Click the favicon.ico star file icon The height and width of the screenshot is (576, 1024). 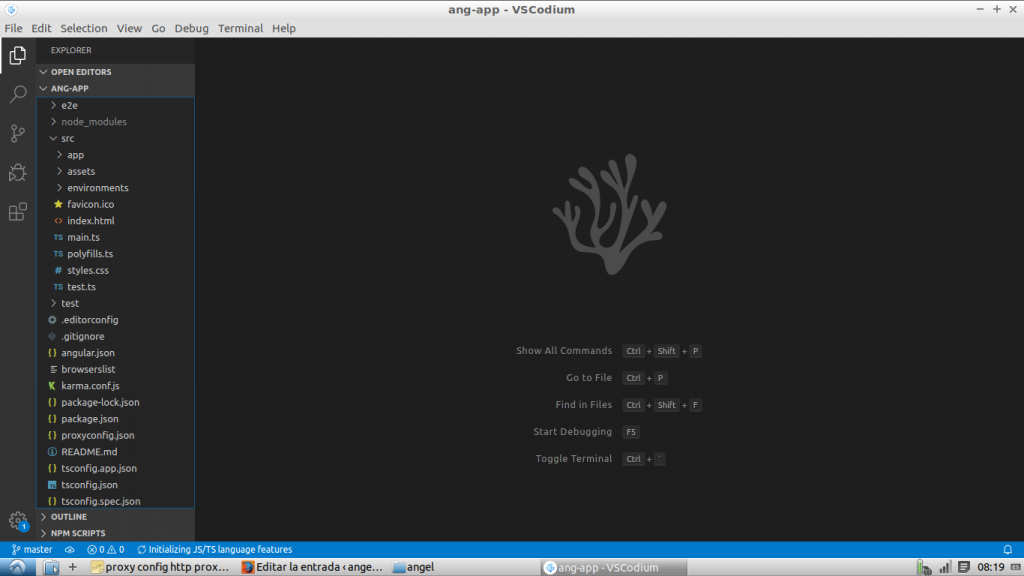coord(58,204)
